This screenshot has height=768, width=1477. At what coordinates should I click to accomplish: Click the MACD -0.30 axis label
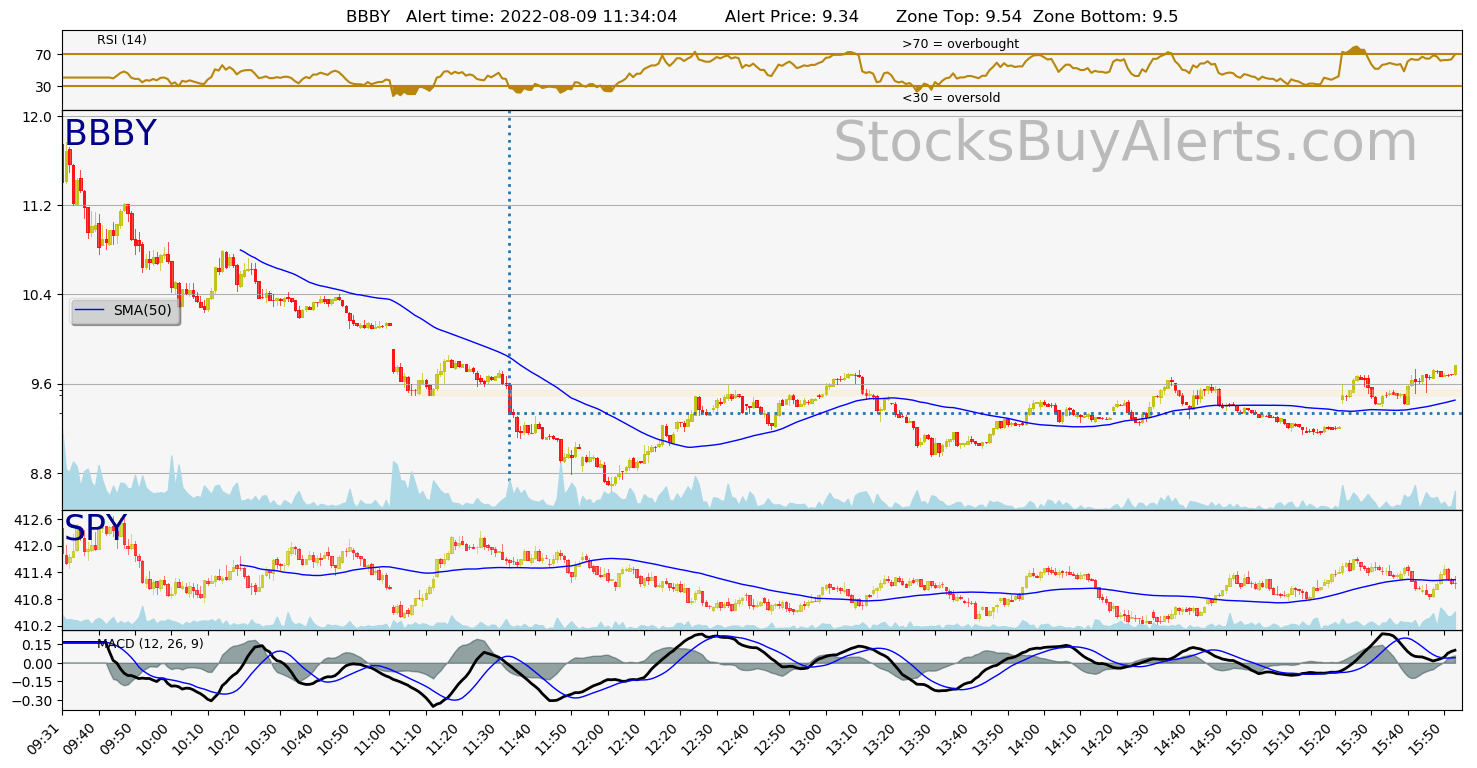click(34, 702)
